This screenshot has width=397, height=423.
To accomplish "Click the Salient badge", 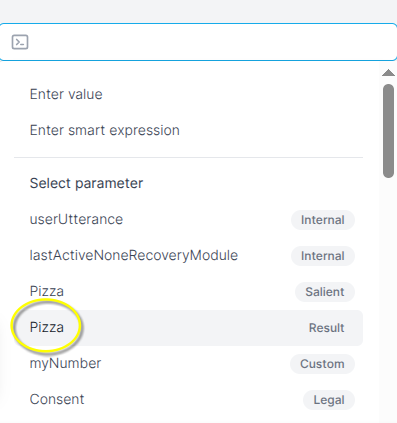I will tap(325, 292).
